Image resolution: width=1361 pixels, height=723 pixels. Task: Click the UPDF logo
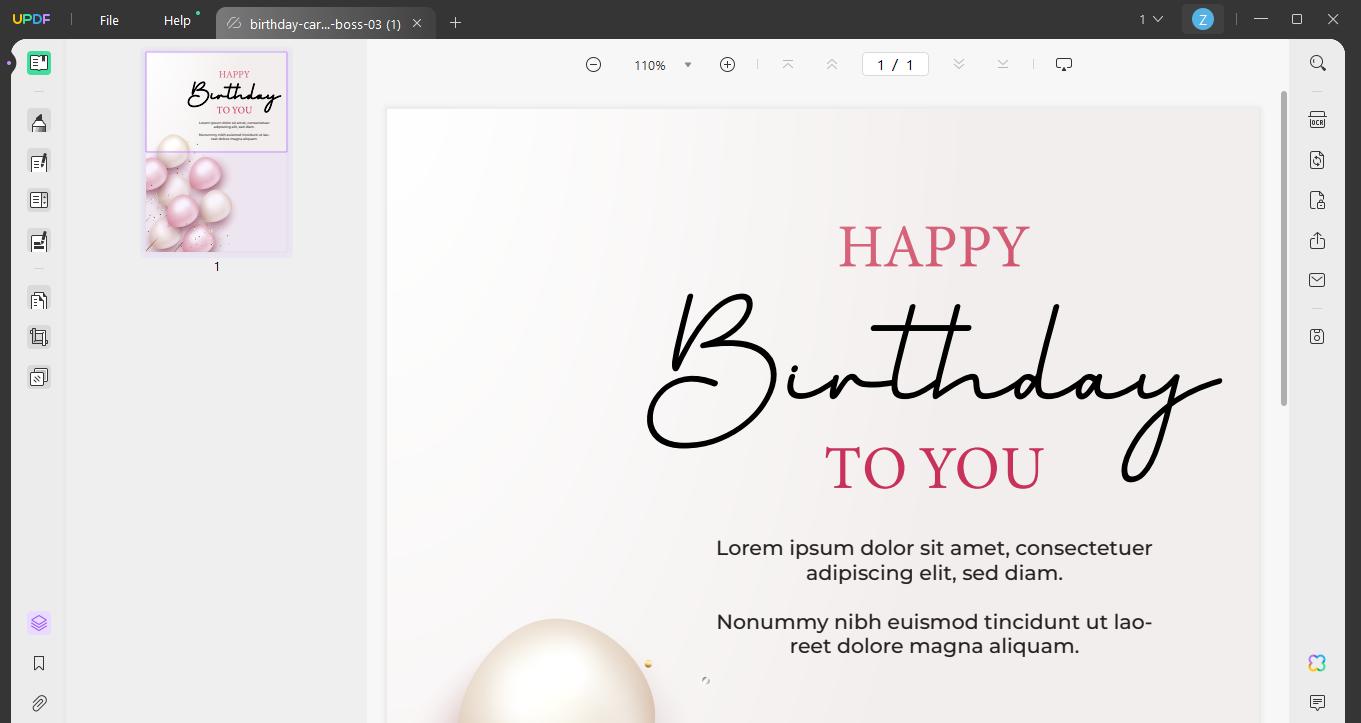(x=31, y=19)
